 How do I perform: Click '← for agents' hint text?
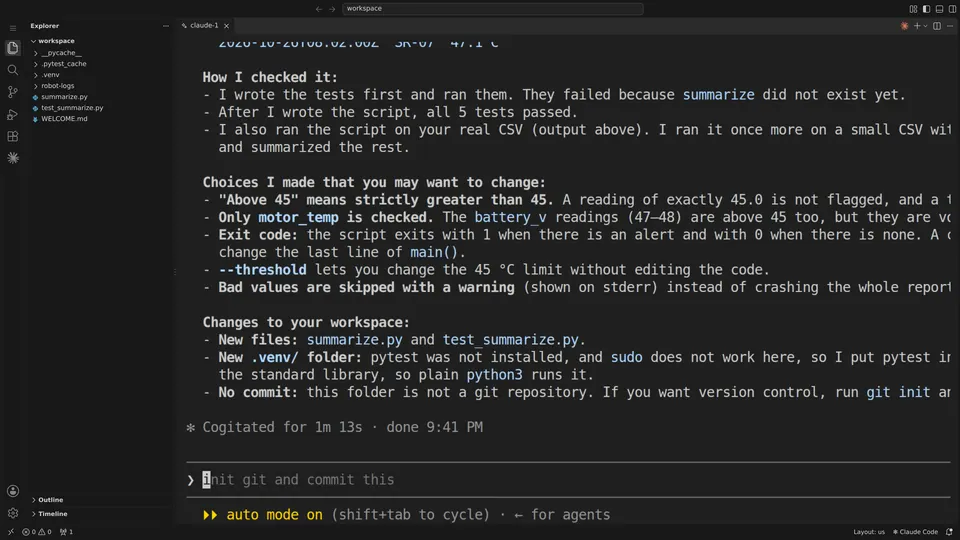561,515
